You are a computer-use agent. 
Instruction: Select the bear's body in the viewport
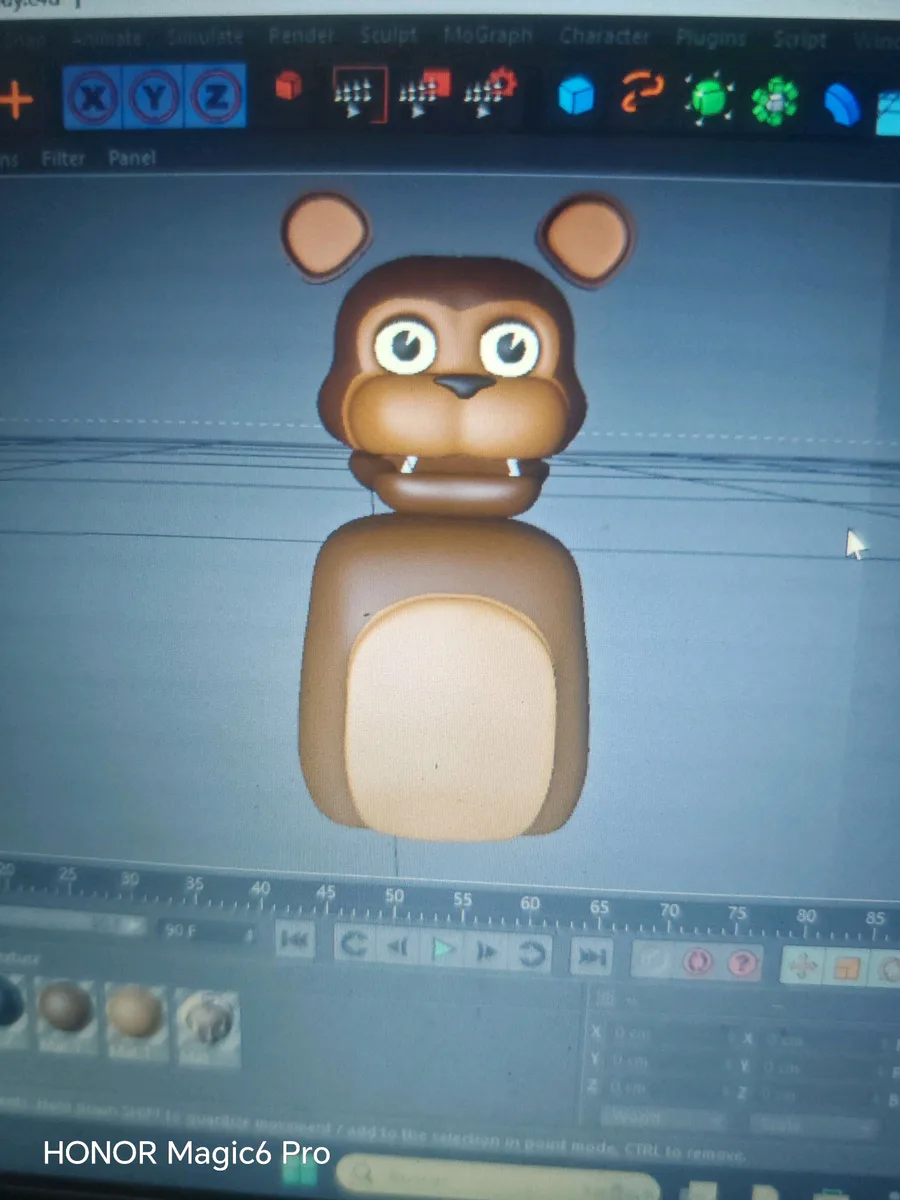446,676
